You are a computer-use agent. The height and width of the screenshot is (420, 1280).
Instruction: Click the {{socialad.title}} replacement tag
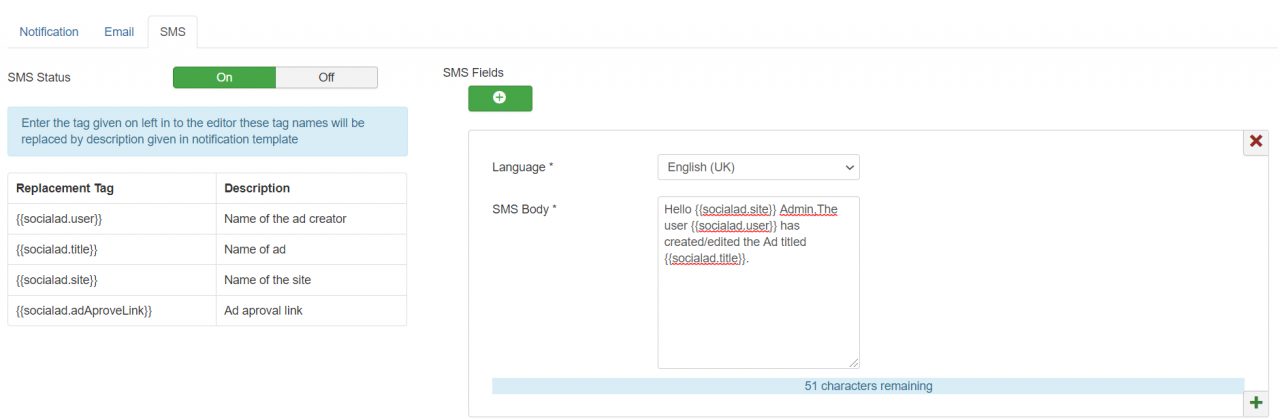tap(57, 249)
